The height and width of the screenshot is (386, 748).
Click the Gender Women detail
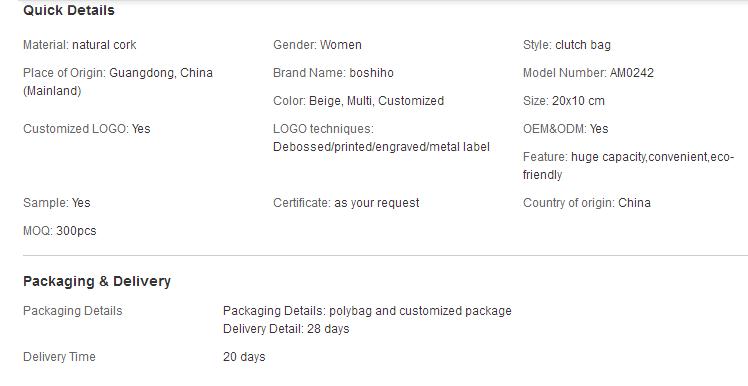[317, 45]
